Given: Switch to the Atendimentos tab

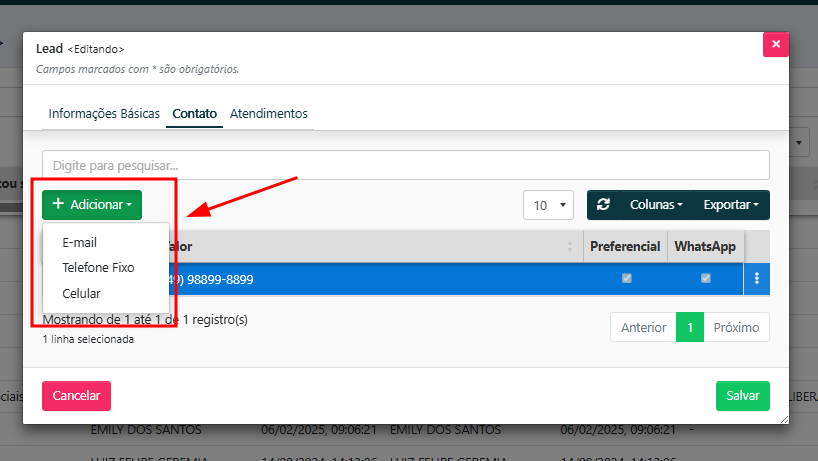Looking at the screenshot, I should 268,114.
